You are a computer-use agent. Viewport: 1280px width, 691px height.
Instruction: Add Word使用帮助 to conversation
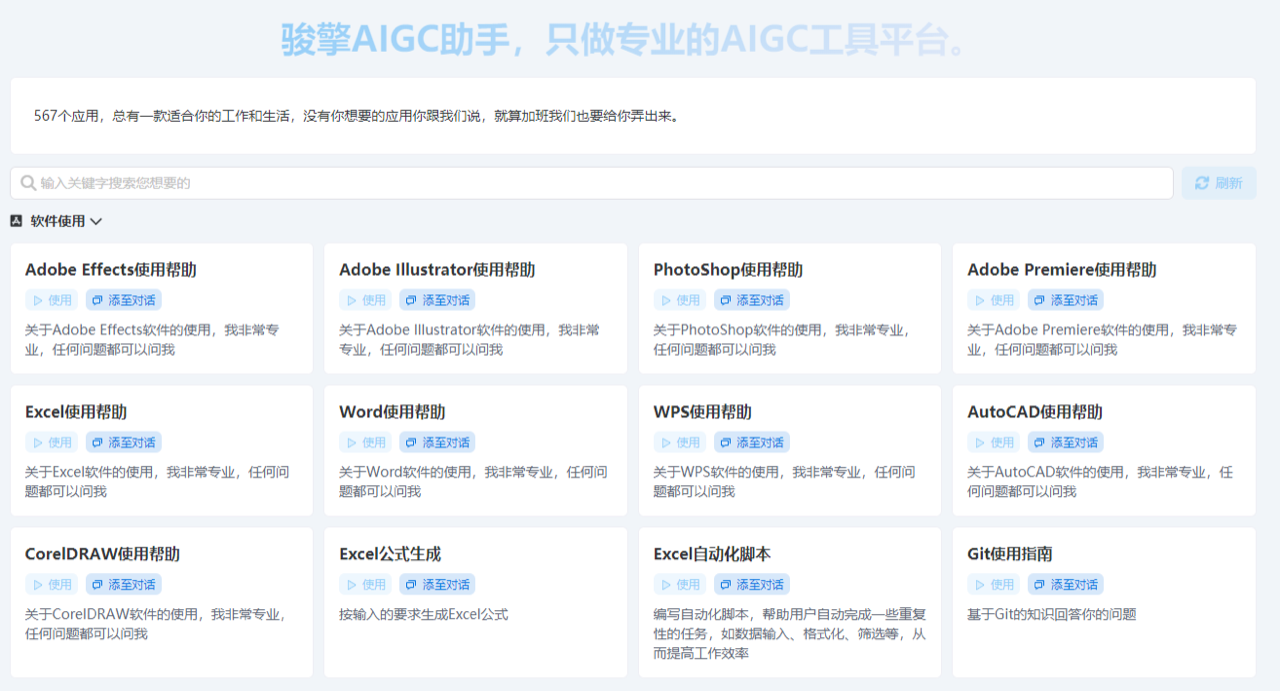point(437,442)
